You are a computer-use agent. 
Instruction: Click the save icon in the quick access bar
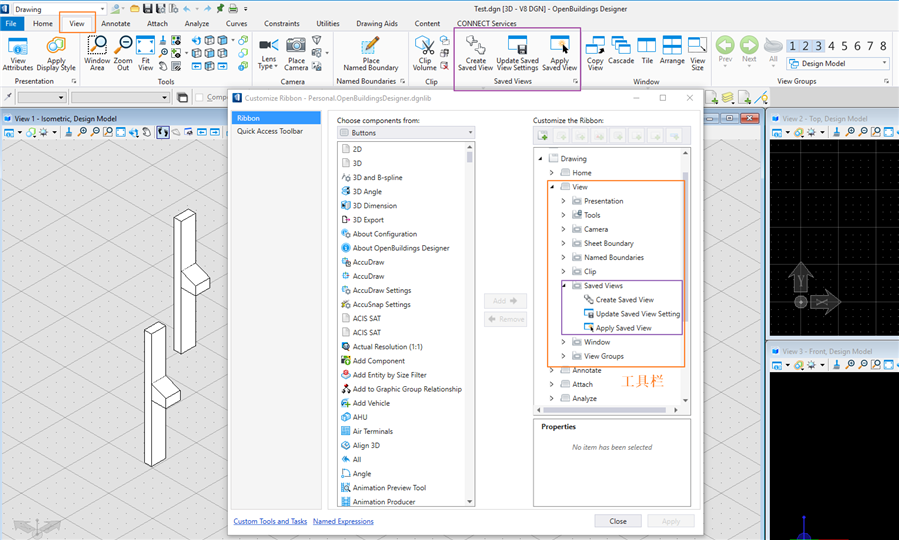click(147, 9)
